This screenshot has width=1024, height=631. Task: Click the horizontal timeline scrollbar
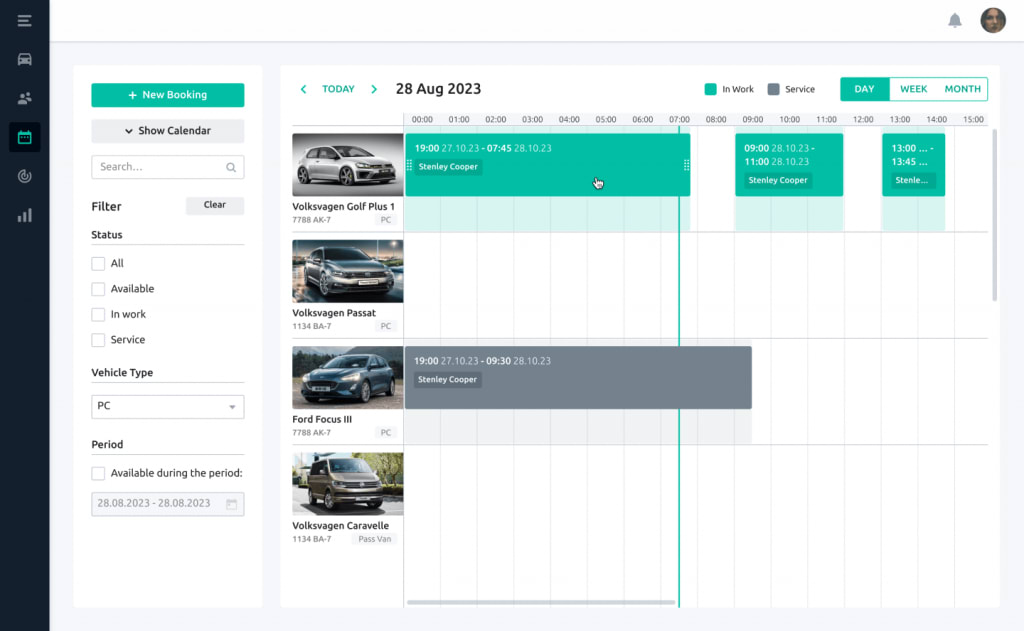coord(541,602)
